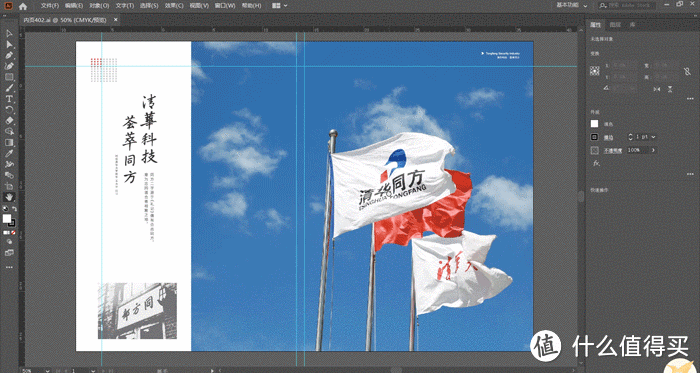Click the 不透明度 opacity link
Screen dimensions: 700x373
click(613, 150)
